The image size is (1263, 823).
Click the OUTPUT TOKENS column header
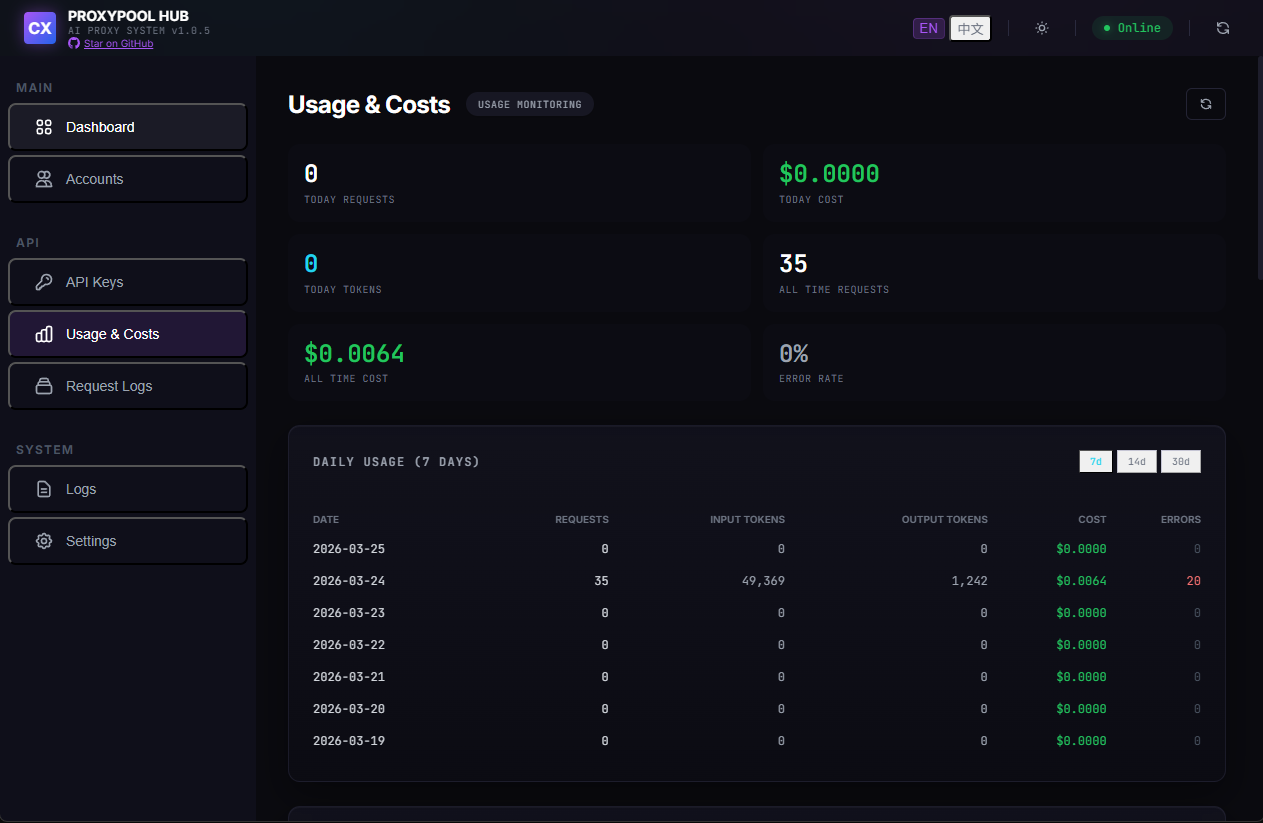pos(945,520)
